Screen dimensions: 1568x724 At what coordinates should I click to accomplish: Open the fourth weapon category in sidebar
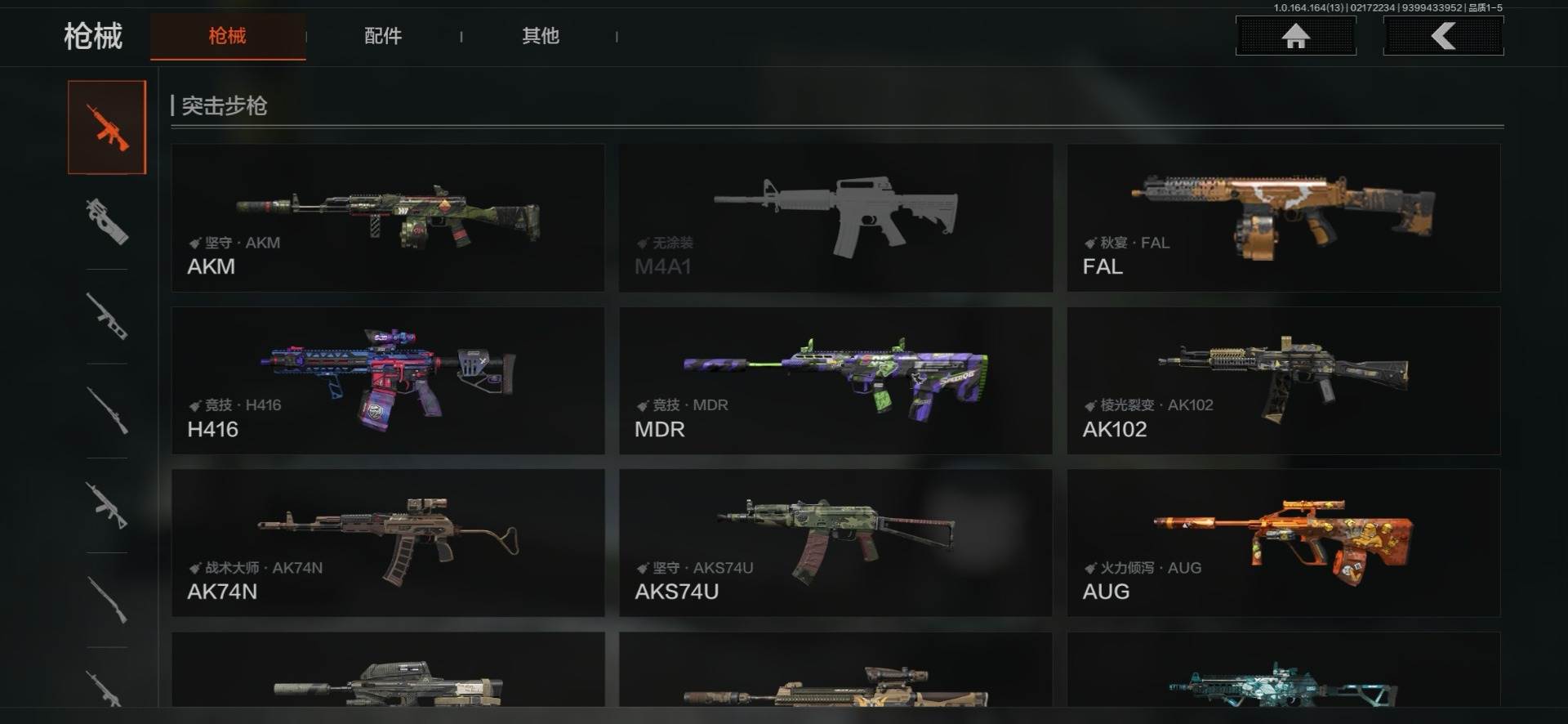pos(107,410)
